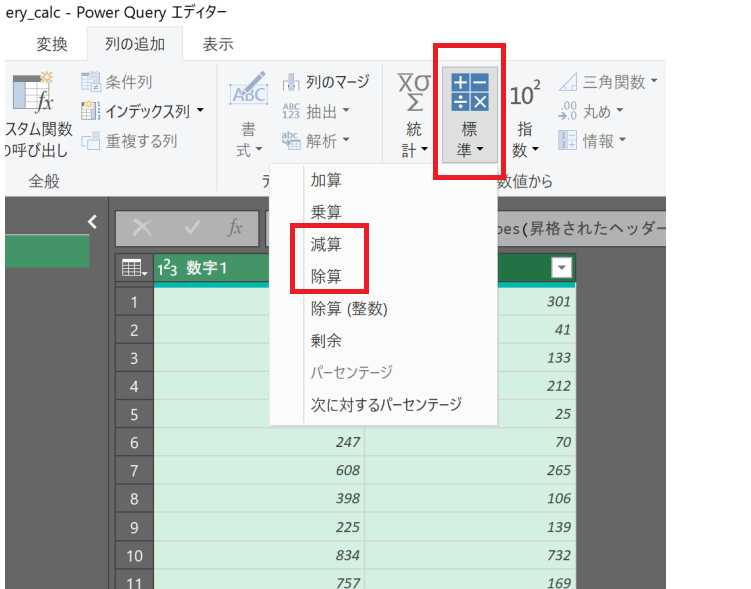Click the 指数 (Scientific) 10² icon
Viewport: 751px width, 589px height.
tap(525, 96)
